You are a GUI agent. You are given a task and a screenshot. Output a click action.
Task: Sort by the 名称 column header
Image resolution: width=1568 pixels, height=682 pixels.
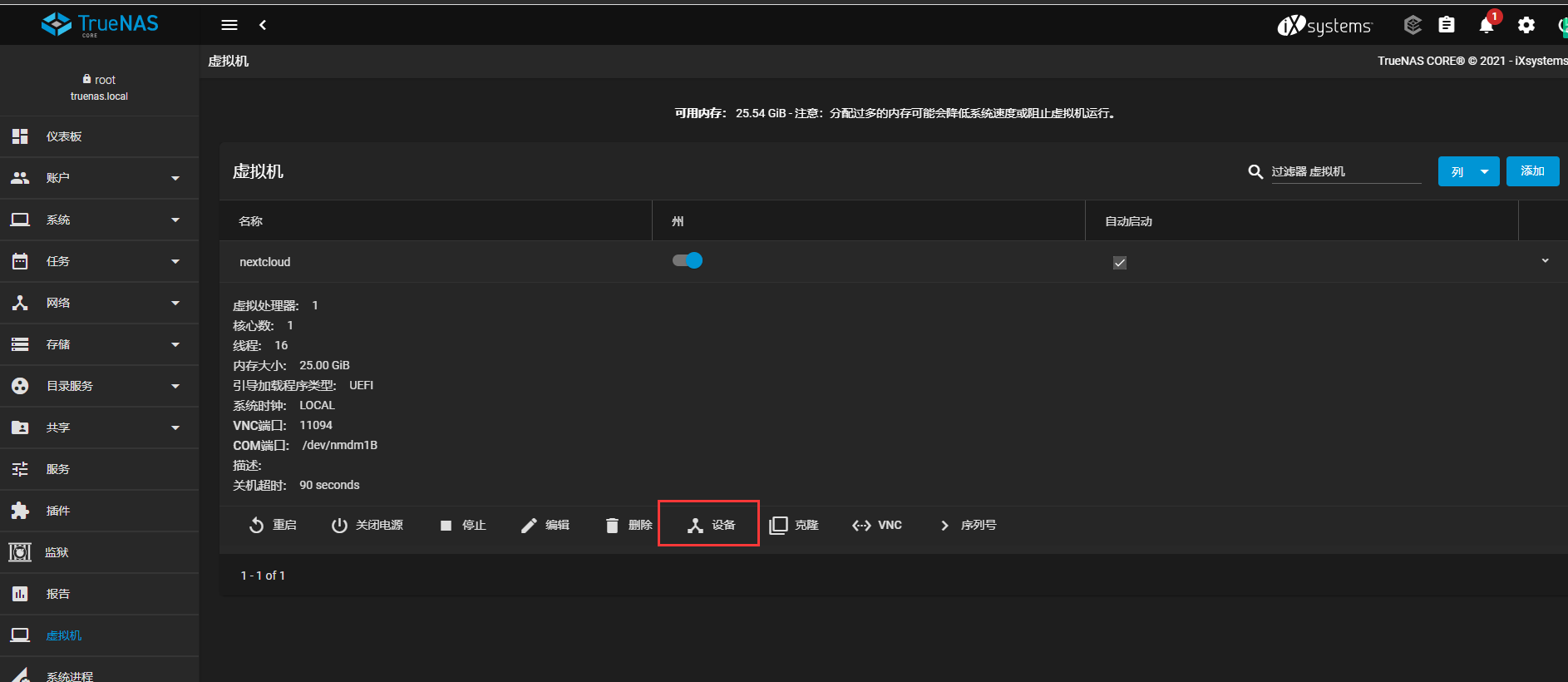[x=250, y=221]
